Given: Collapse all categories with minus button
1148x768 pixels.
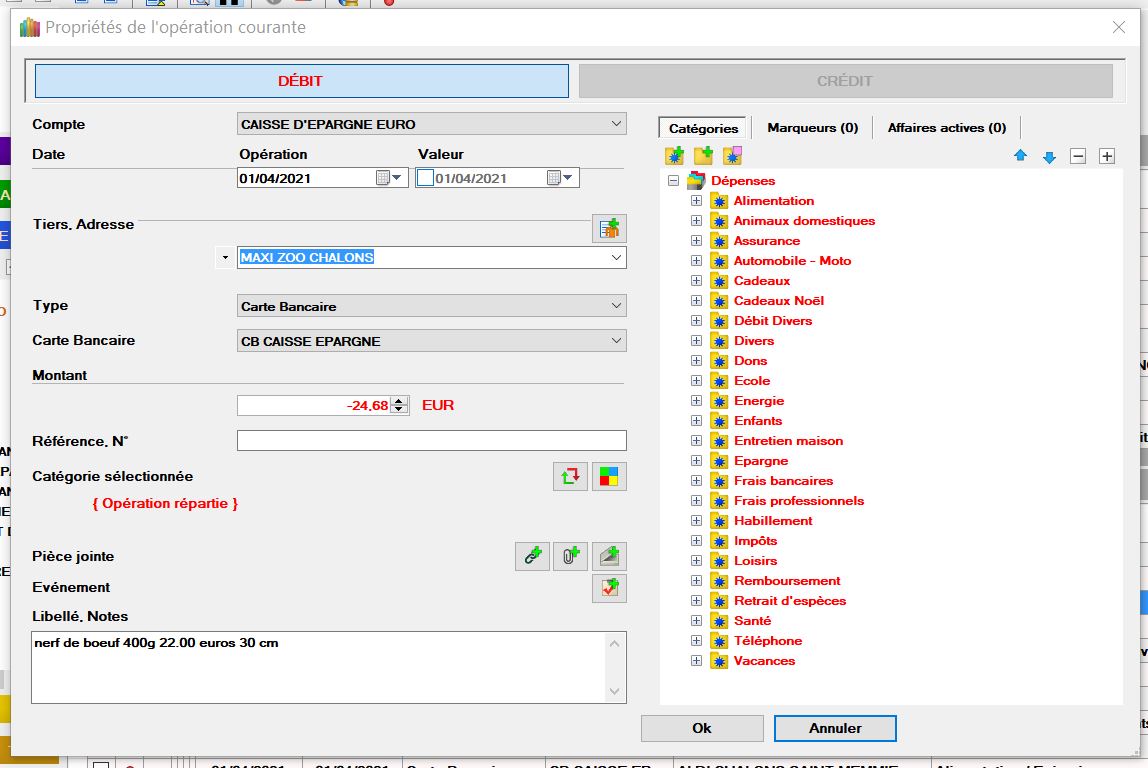Looking at the screenshot, I should pyautogui.click(x=1078, y=156).
